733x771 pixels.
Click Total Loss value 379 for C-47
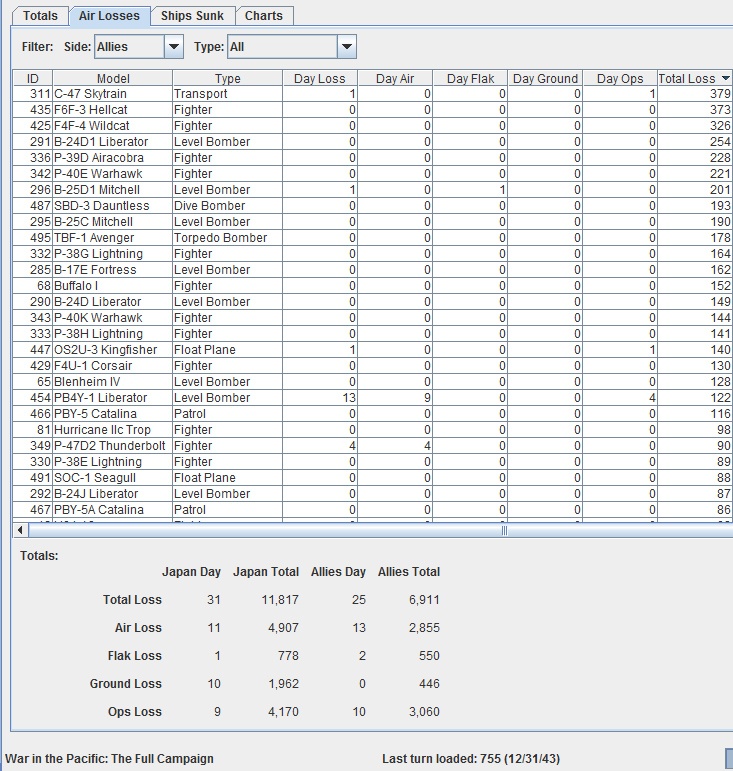[x=695, y=94]
